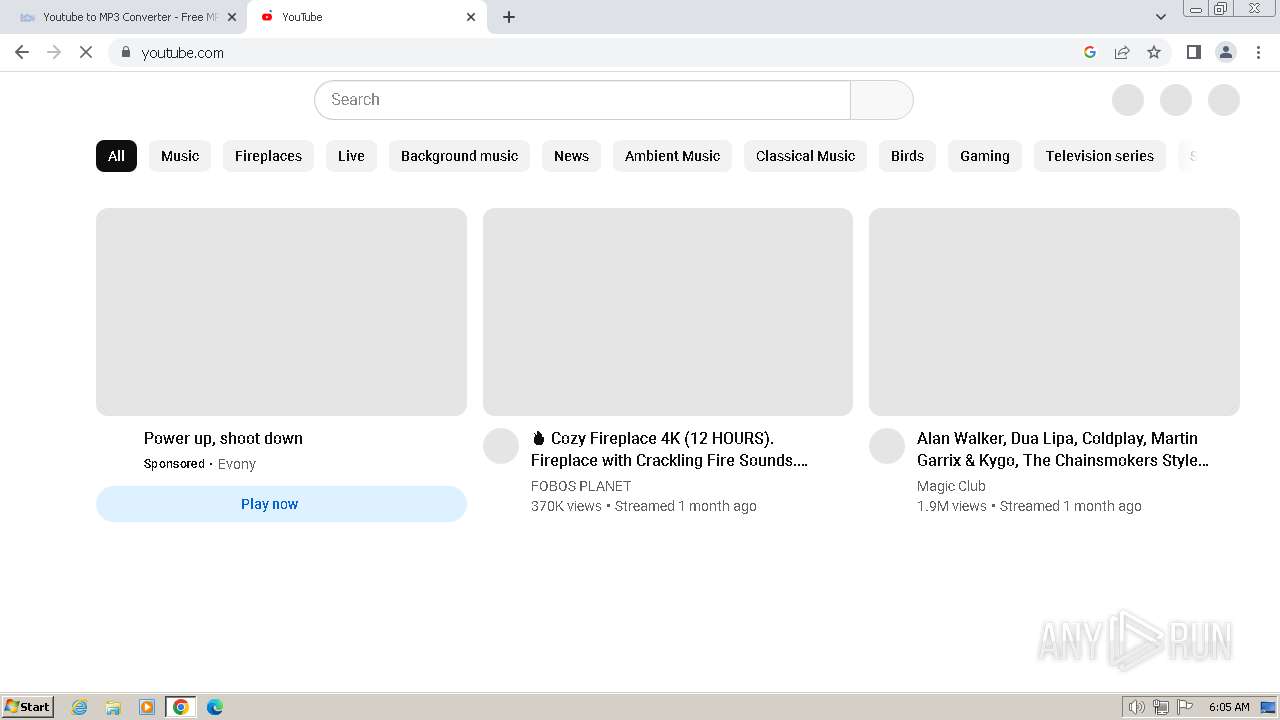Screen dimensions: 1280x720
Task: Click the 6:05 AM system clock
Action: tap(1229, 707)
